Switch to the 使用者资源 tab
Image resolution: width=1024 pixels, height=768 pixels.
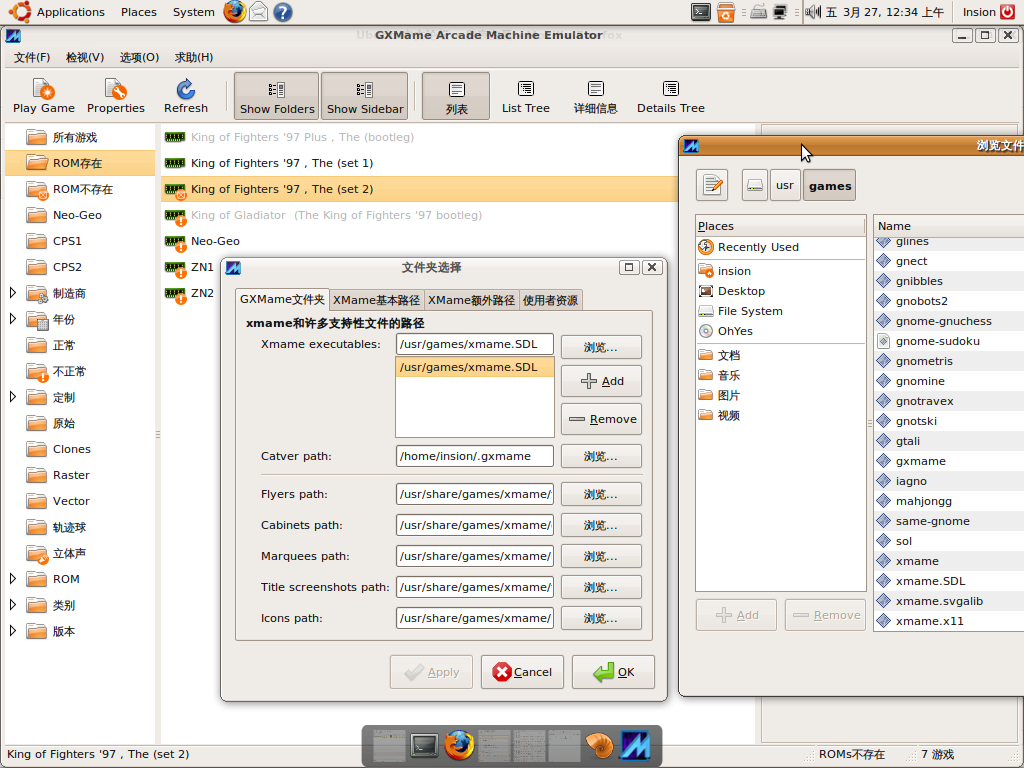(x=551, y=300)
